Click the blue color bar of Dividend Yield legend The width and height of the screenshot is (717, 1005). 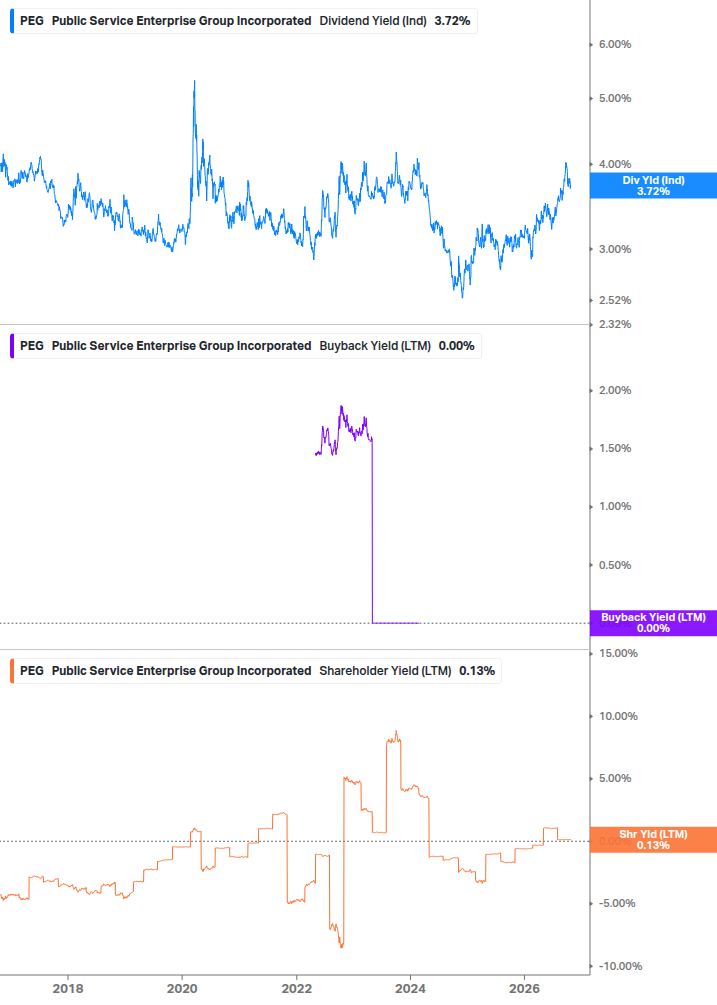[12, 21]
